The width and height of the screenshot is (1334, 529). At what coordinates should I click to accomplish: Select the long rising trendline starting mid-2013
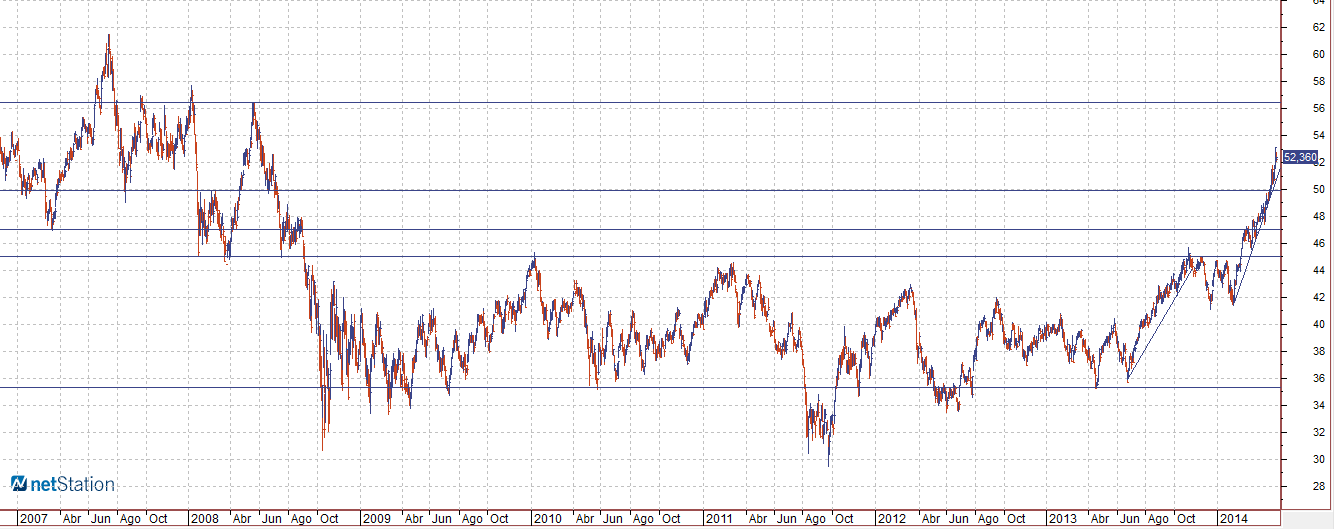click(1159, 323)
